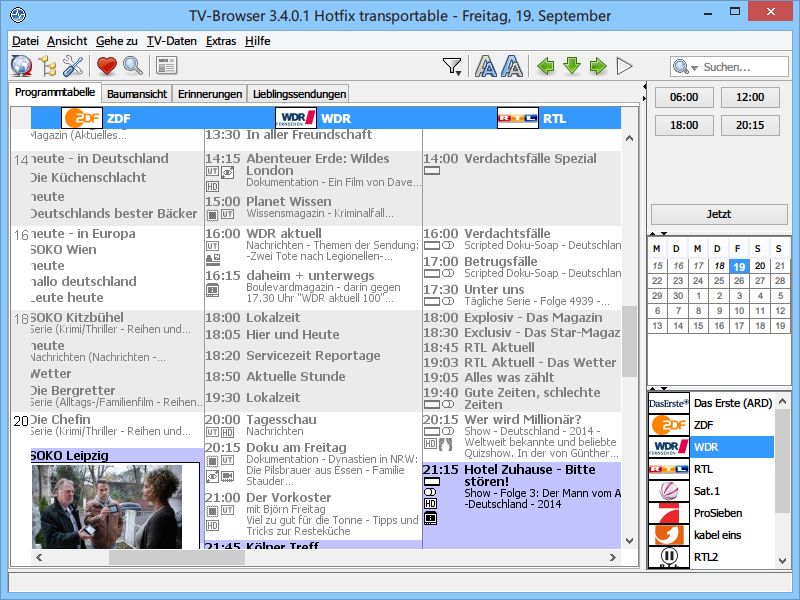Click the RTL channel logo in header
Viewport: 800px width, 600px height.
(x=518, y=118)
